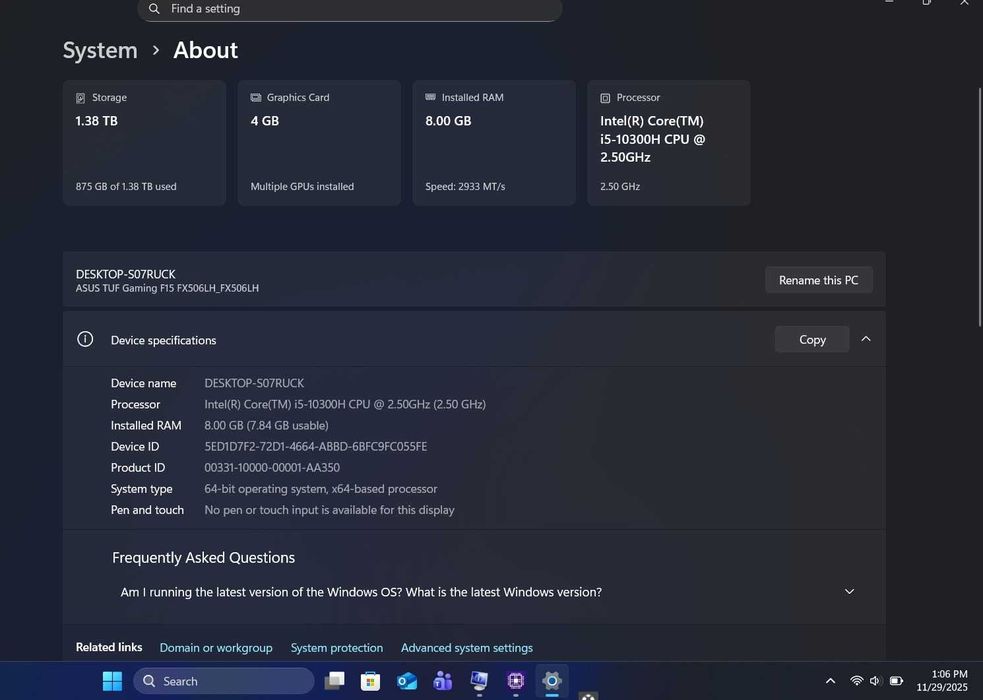This screenshot has width=983, height=700.
Task: Click the "Multiple GPUs installed" text
Action: [x=302, y=187]
